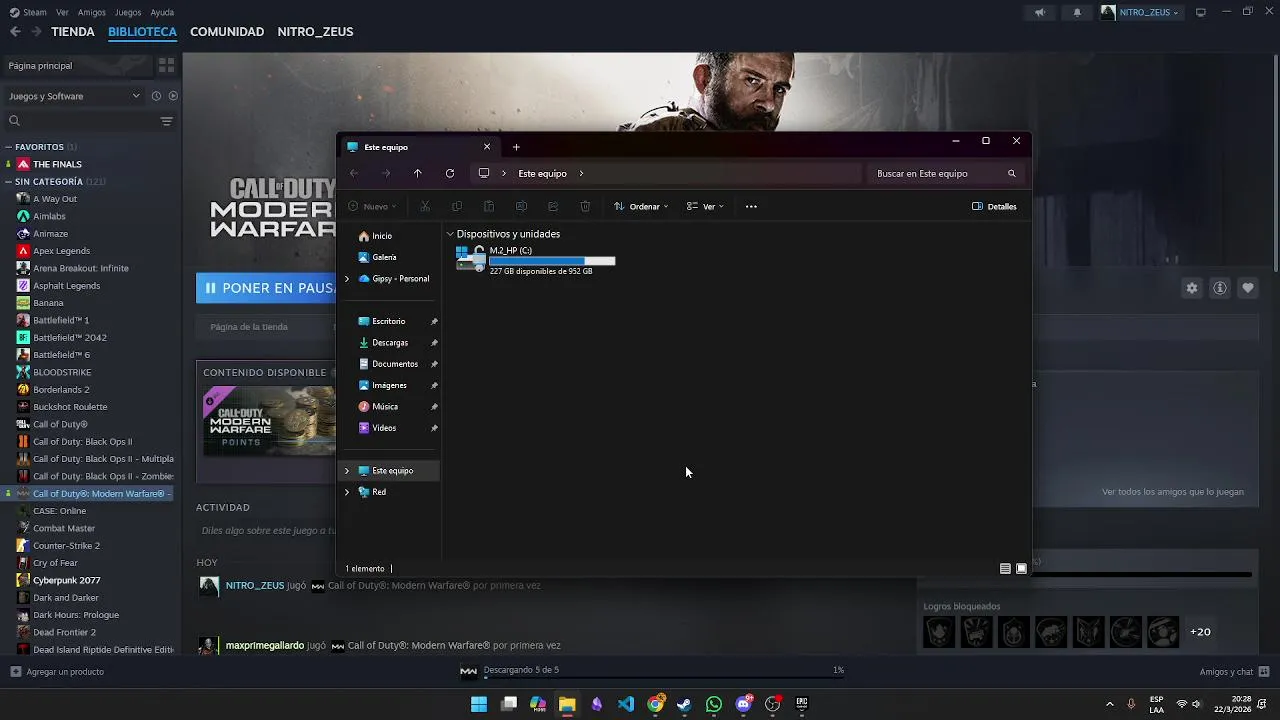Open the game settings gear icon

pos(1192,288)
